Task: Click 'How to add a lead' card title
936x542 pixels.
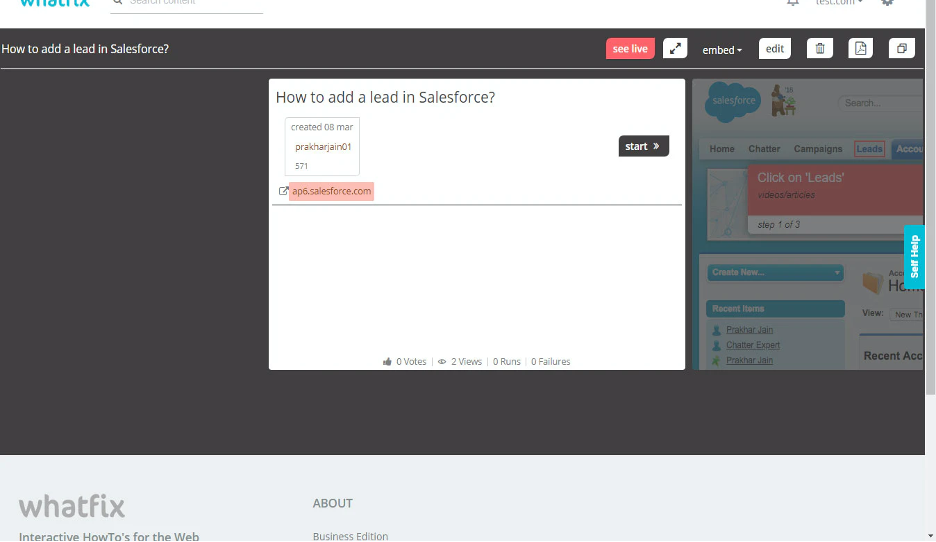Action: (x=385, y=97)
